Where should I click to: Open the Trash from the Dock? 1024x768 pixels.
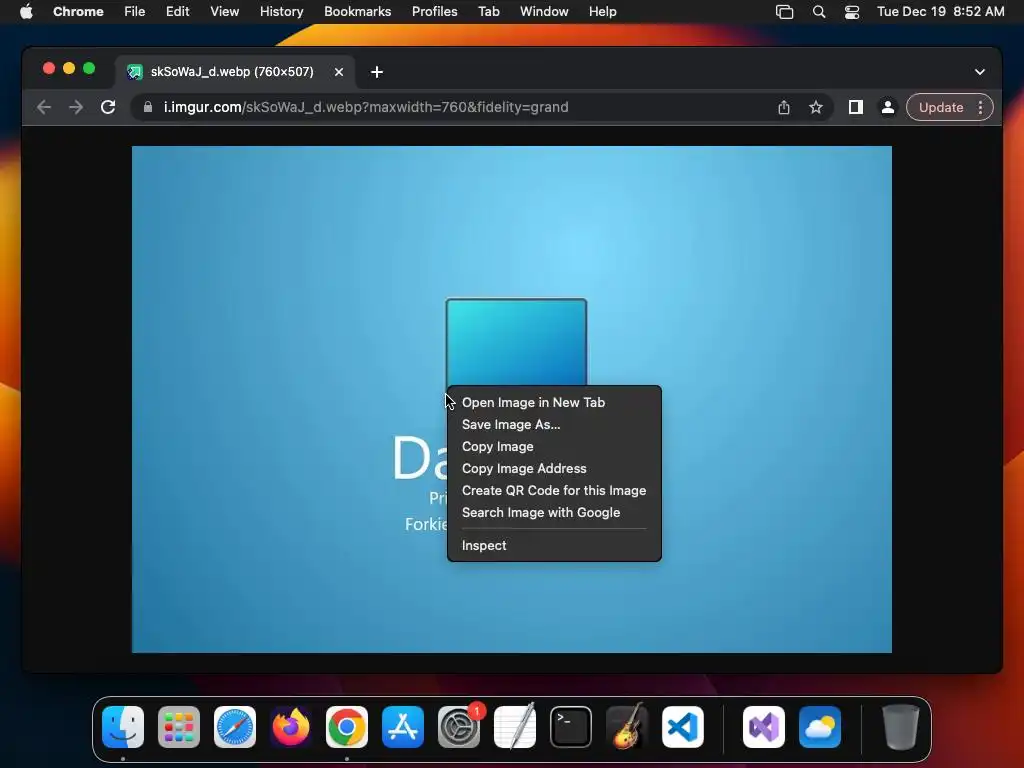click(901, 727)
